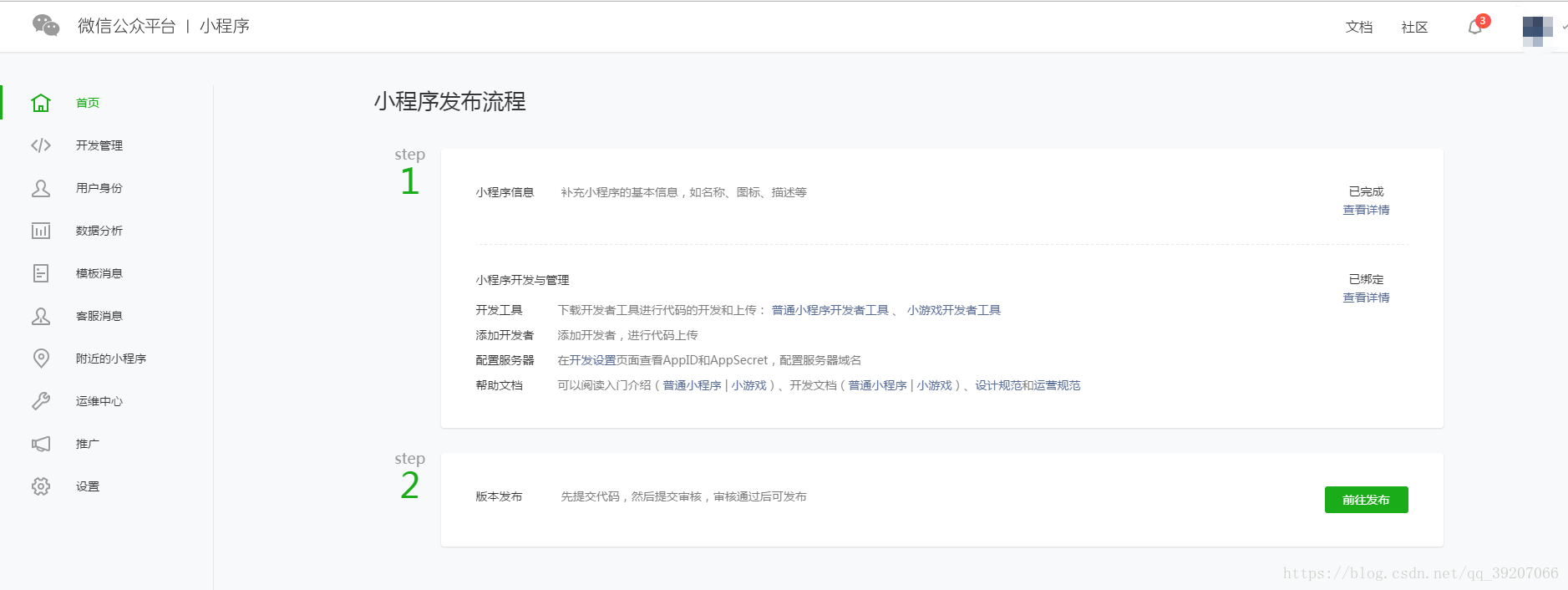This screenshot has height=590, width=1568.
Task: Click the 模板消息 document icon
Action: (41, 273)
